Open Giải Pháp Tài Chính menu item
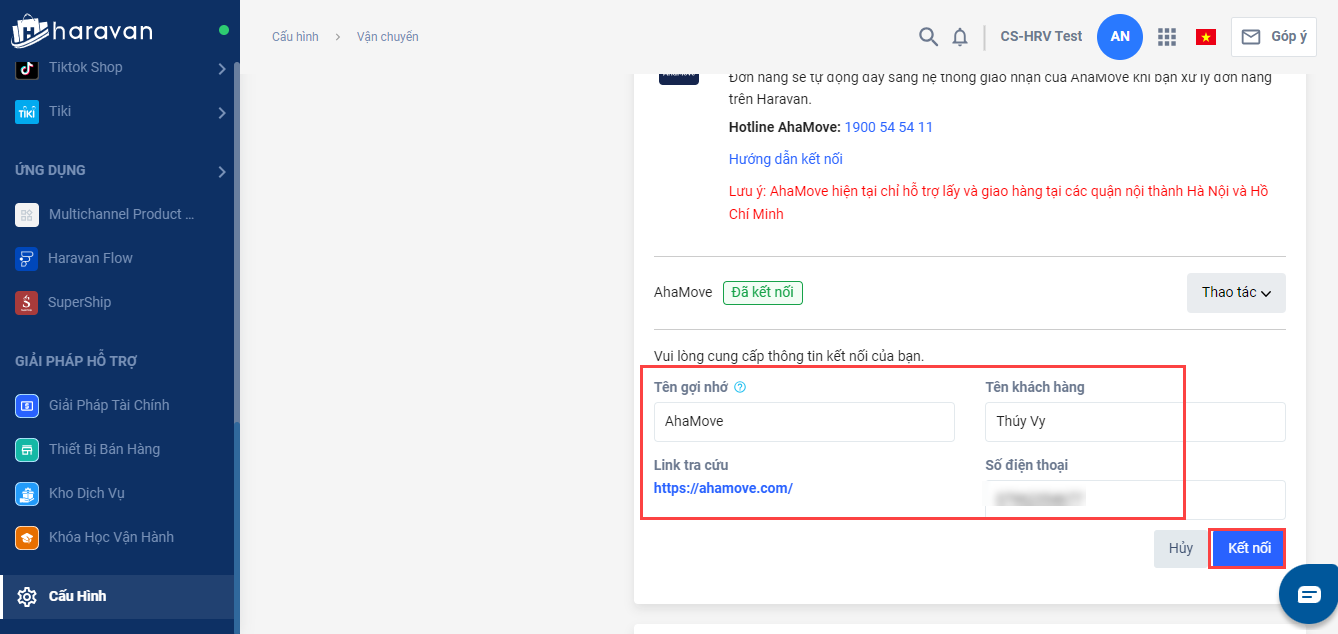 point(108,405)
